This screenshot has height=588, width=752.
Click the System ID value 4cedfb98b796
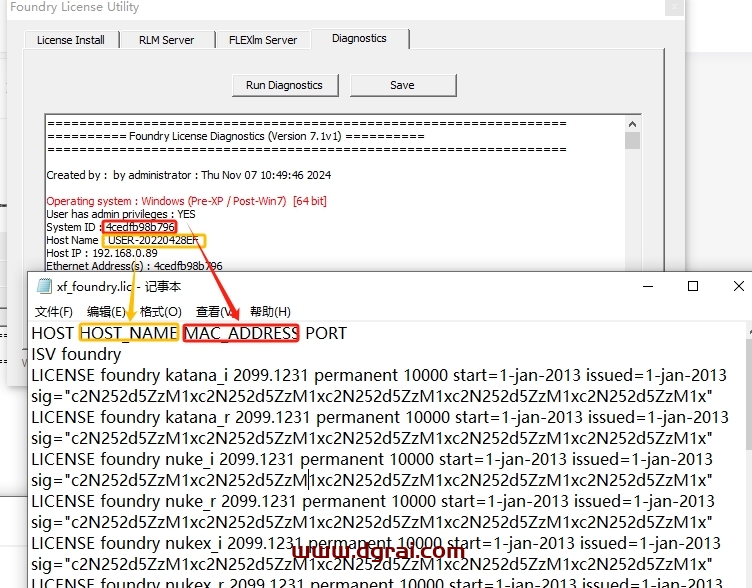tap(140, 227)
